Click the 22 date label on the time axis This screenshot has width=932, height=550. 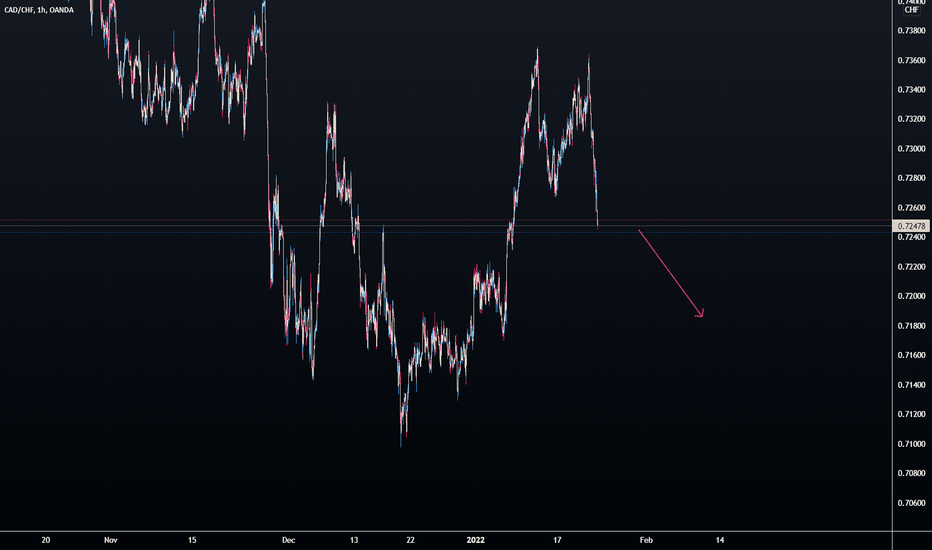[x=410, y=540]
